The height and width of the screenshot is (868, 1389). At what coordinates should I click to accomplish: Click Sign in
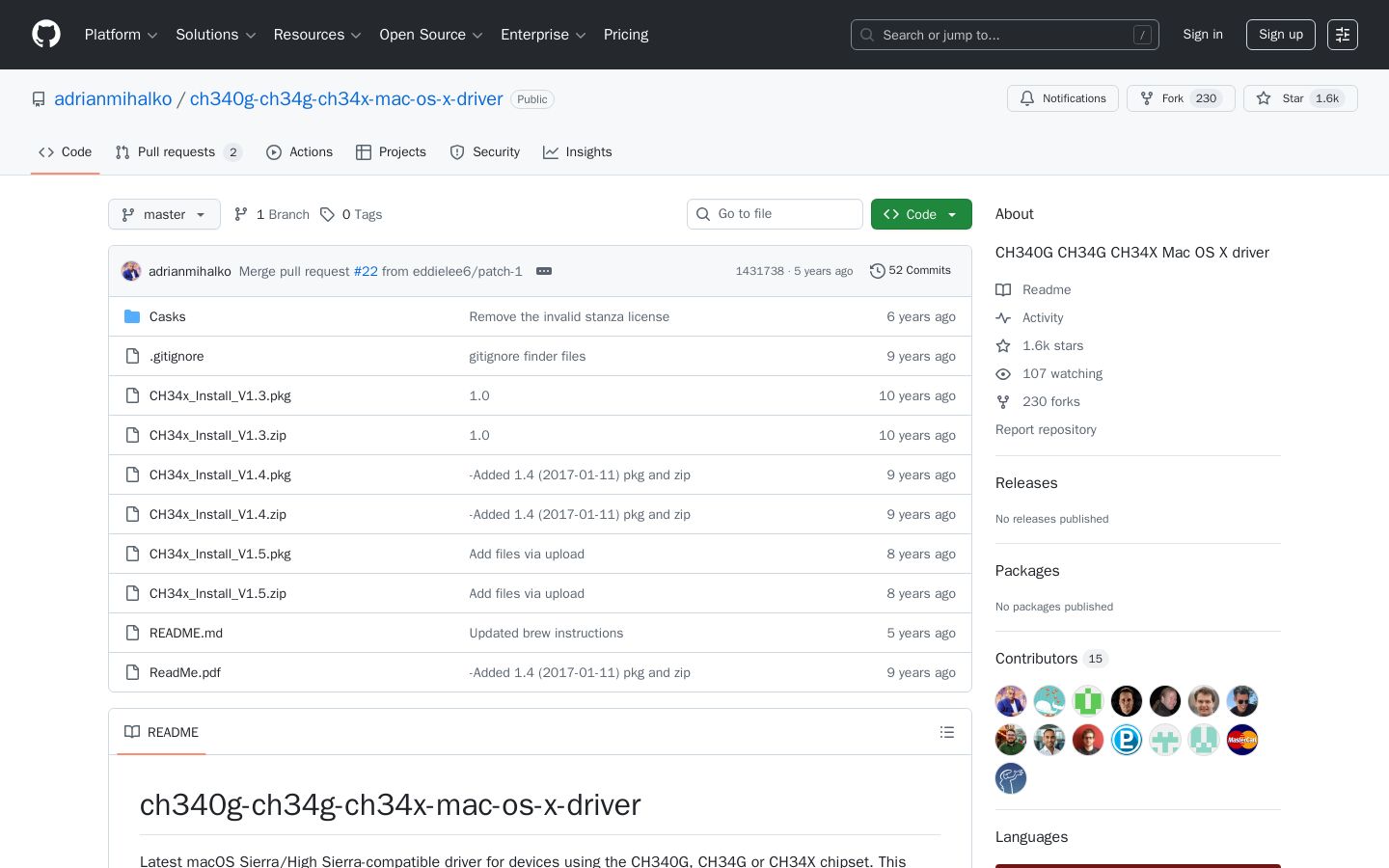click(x=1203, y=35)
